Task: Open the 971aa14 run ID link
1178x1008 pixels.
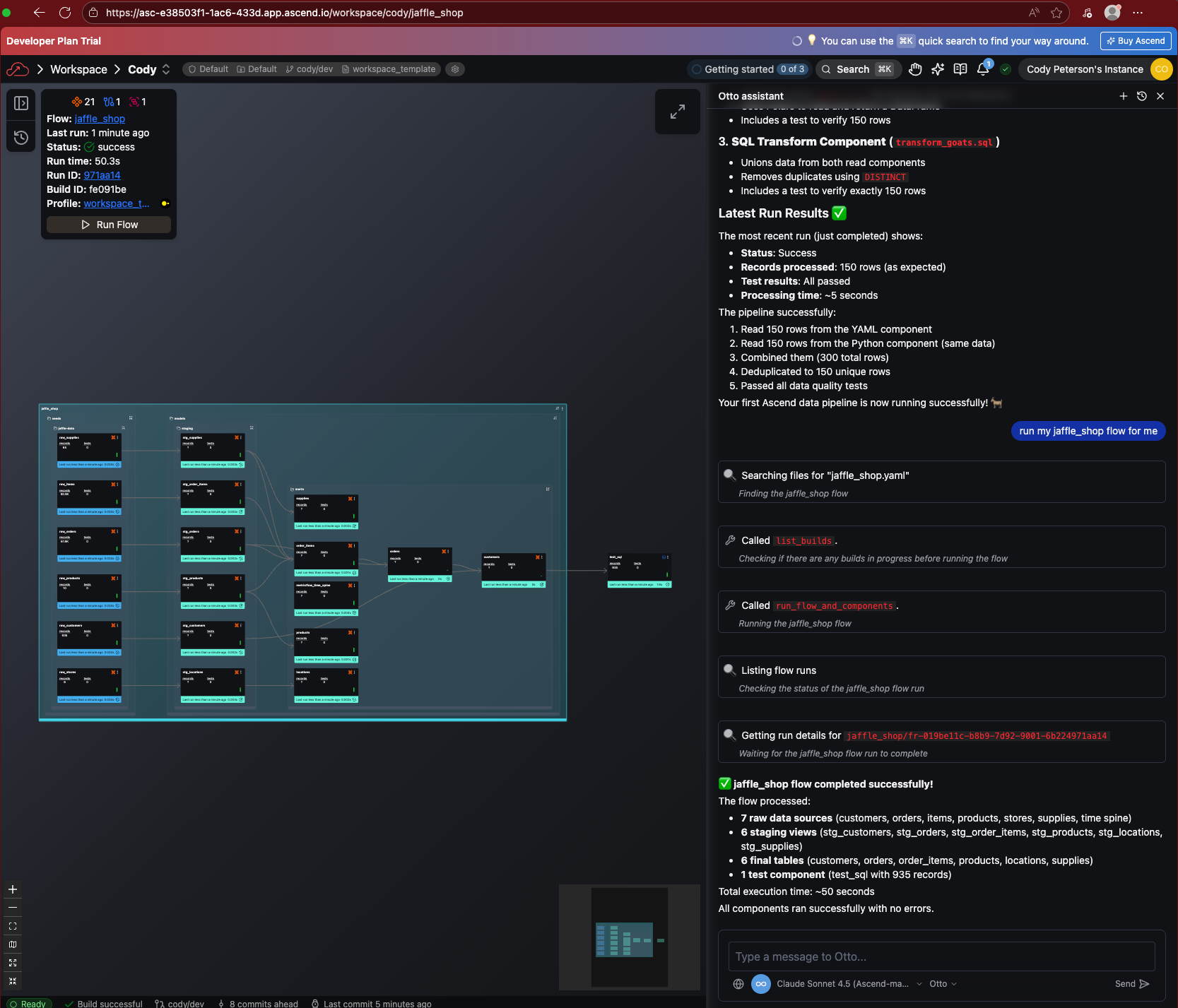Action: click(102, 175)
